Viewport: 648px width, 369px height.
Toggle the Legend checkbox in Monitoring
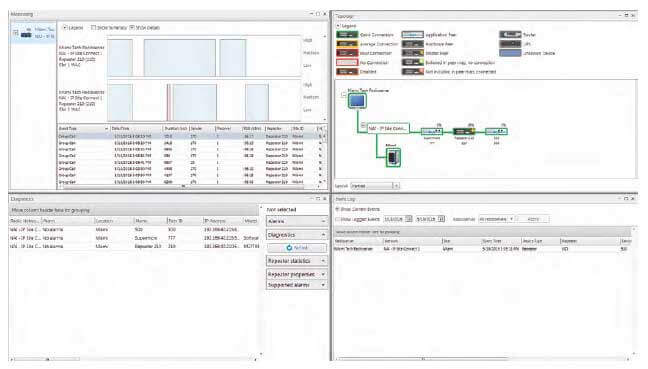(64, 28)
